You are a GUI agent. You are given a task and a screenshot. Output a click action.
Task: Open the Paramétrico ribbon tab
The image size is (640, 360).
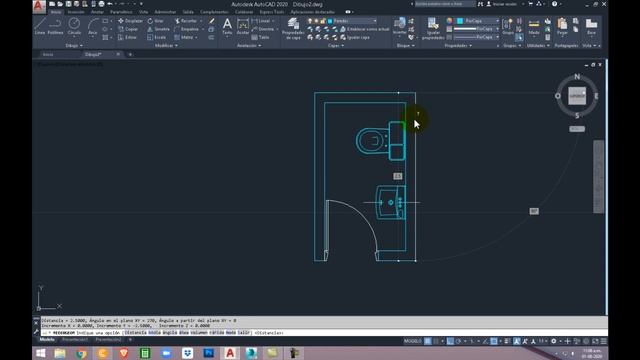click(121, 12)
